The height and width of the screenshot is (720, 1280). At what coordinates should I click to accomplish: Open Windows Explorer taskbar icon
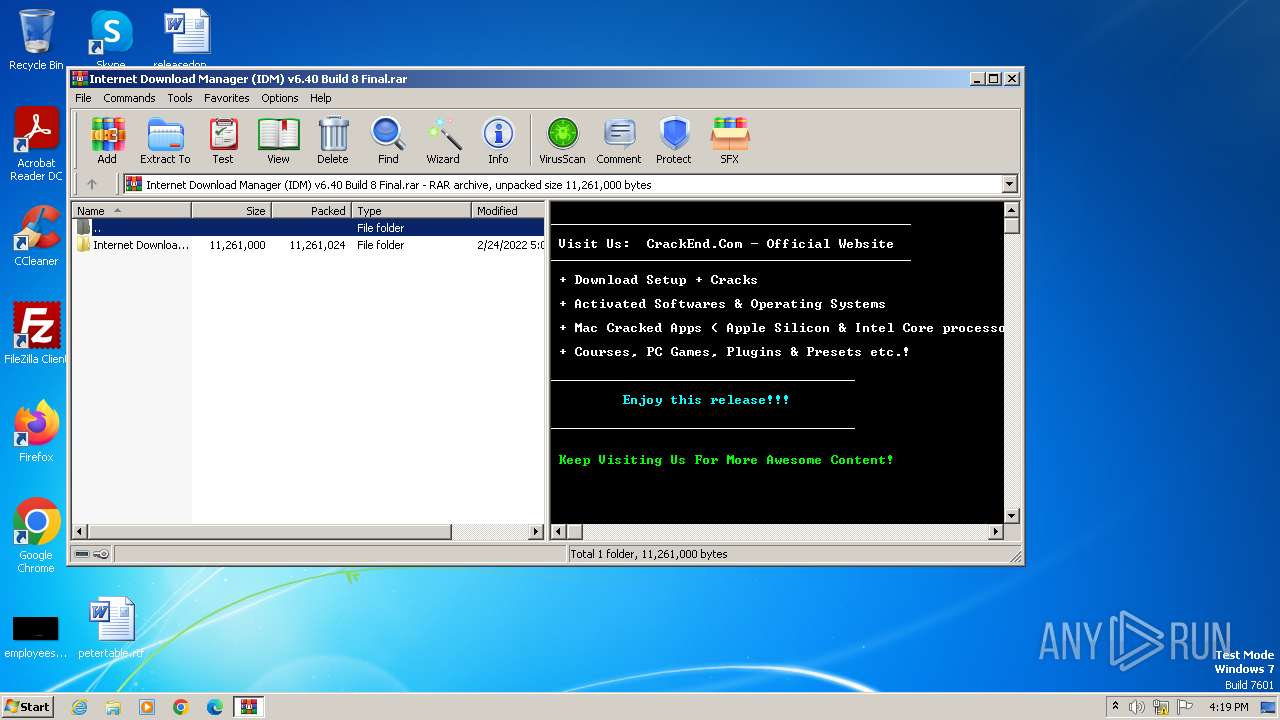[113, 707]
